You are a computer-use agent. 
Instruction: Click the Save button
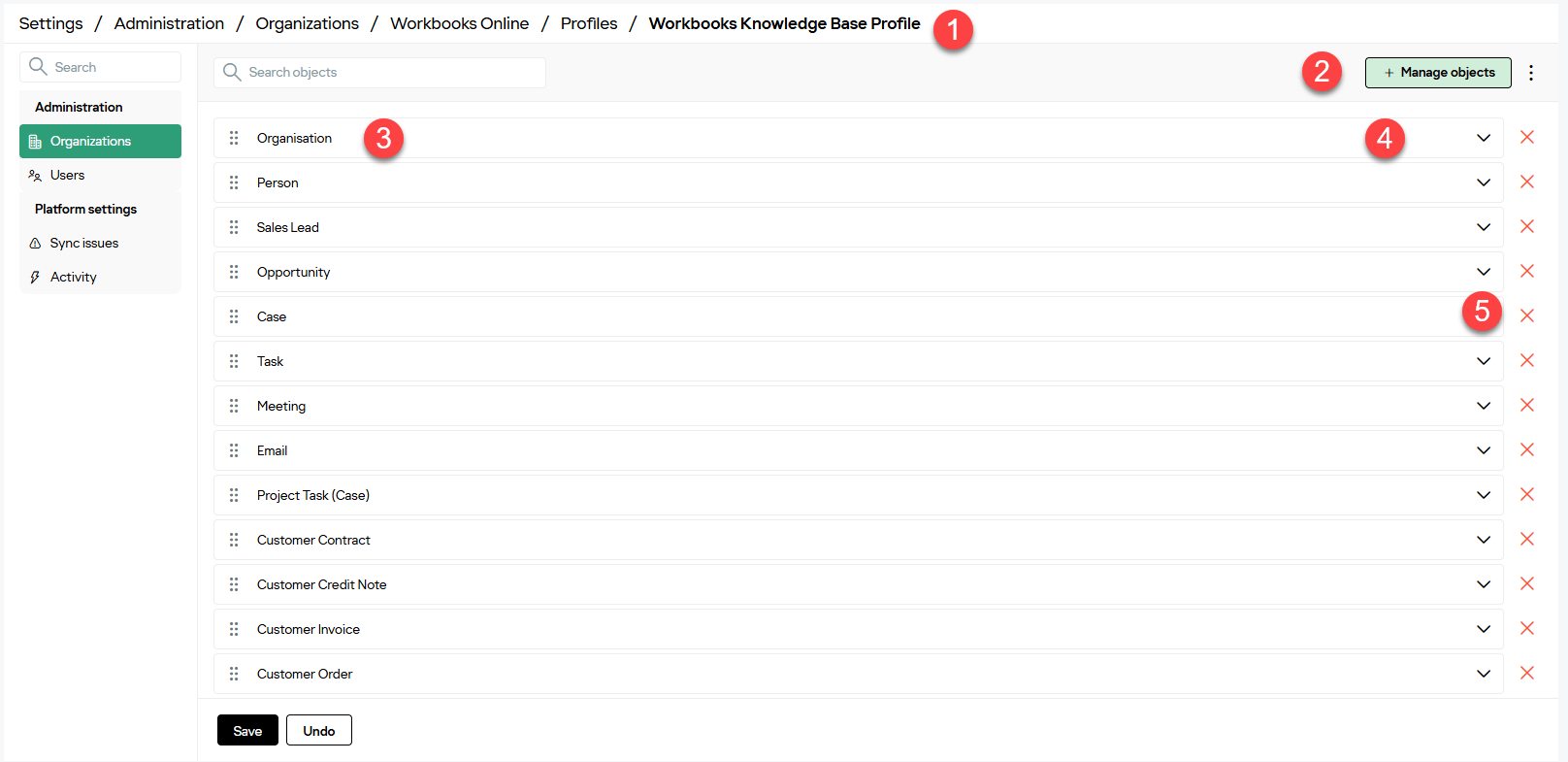pyautogui.click(x=247, y=730)
